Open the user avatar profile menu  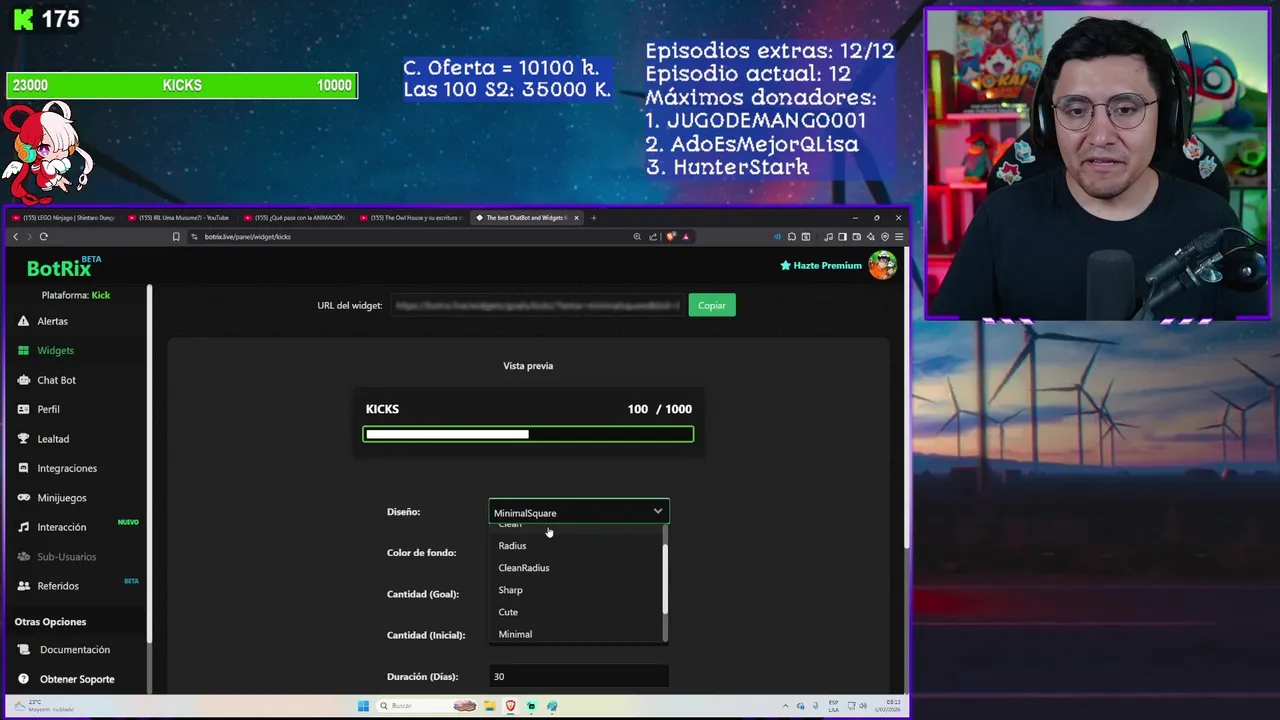pos(882,265)
